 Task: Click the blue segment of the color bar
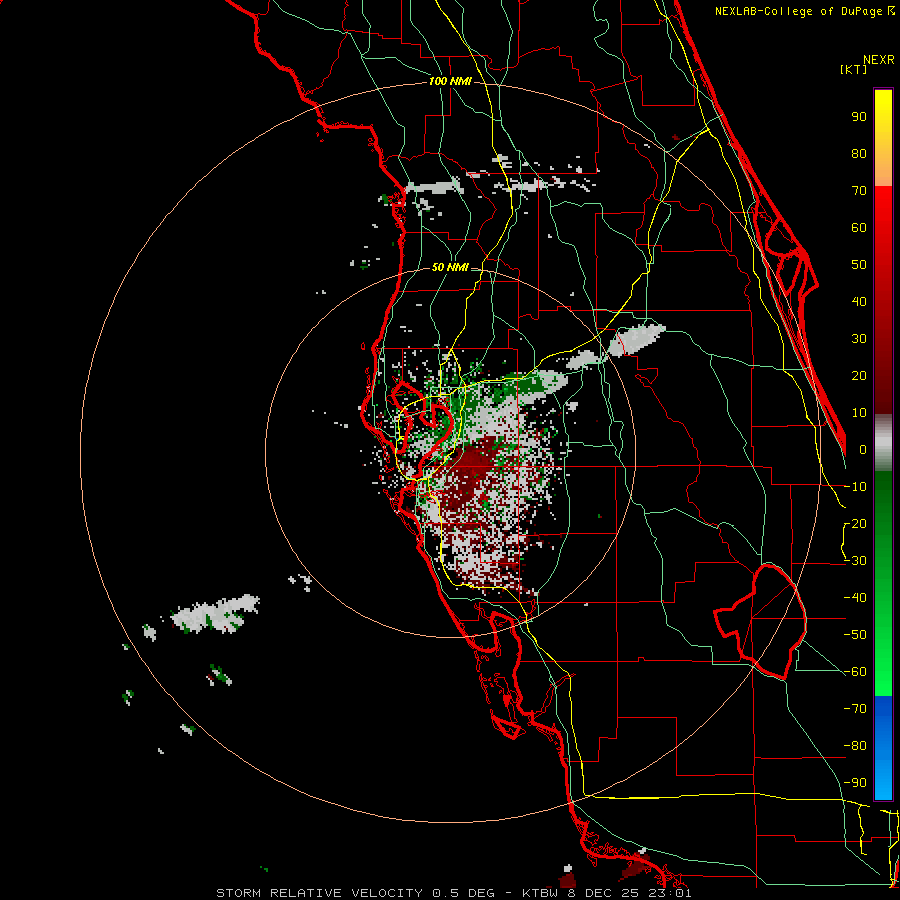pyautogui.click(x=883, y=748)
